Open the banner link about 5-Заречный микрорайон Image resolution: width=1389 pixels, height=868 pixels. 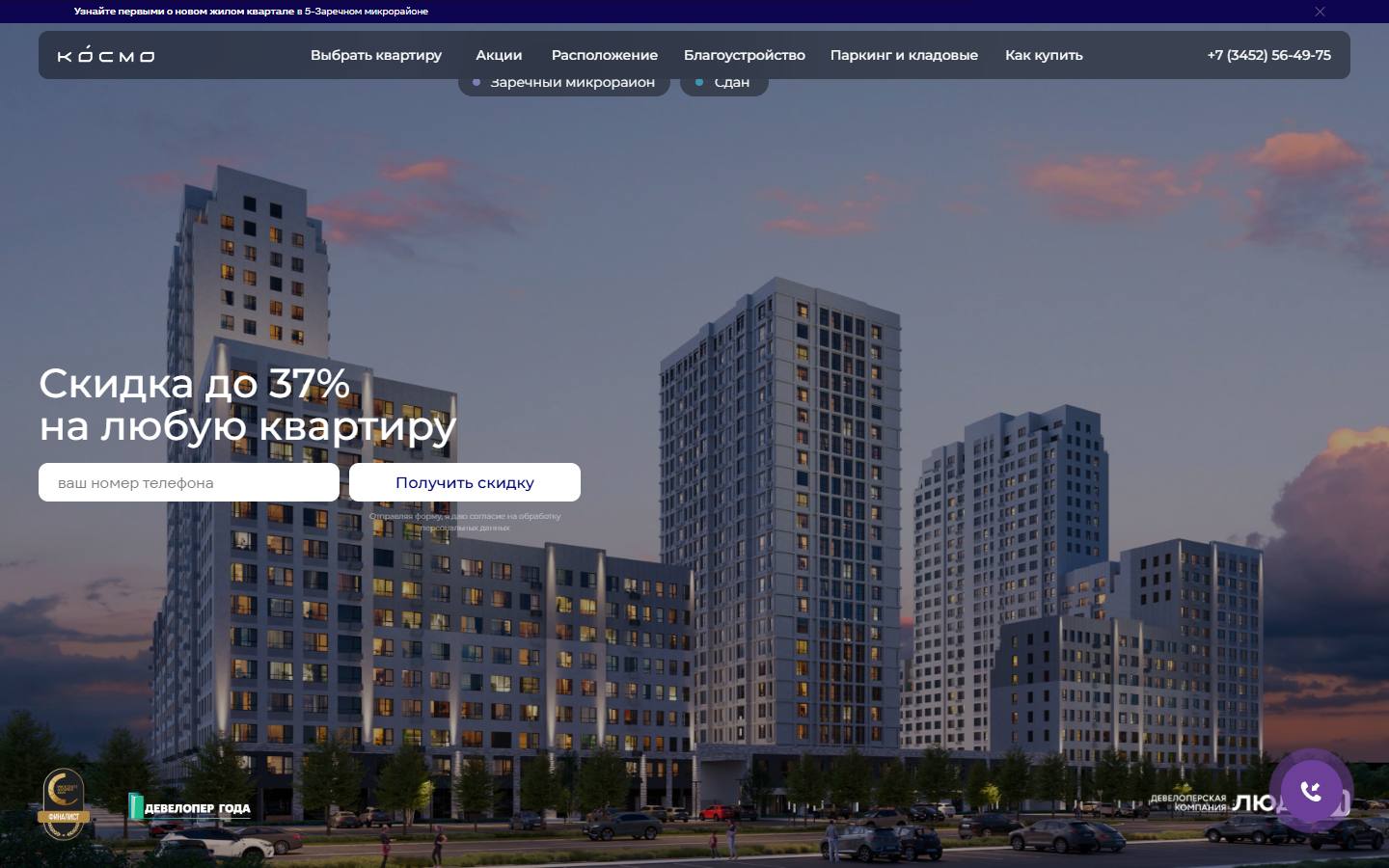pos(251,12)
